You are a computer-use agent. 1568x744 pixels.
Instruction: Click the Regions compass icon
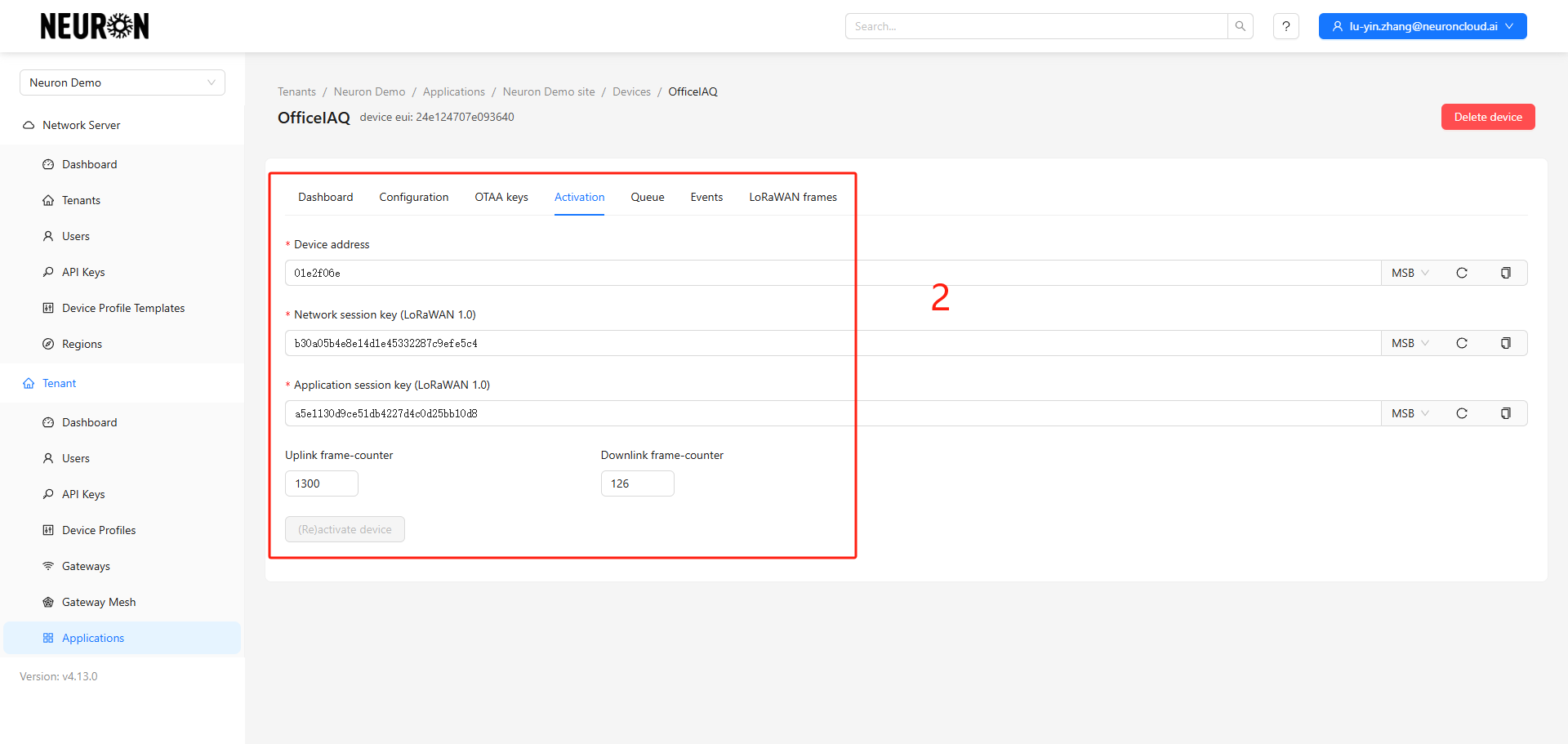coord(48,344)
